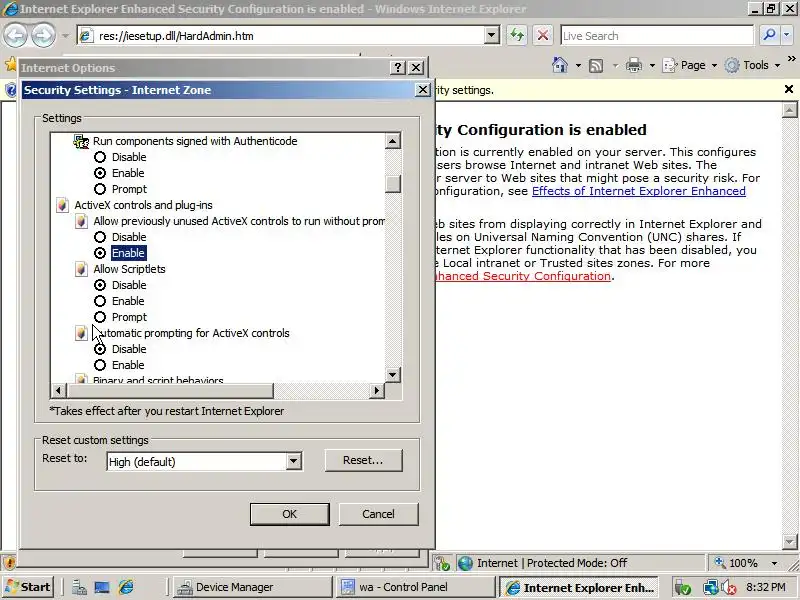
Task: Select Disable for previously unused ActiveX controls
Action: (x=100, y=237)
